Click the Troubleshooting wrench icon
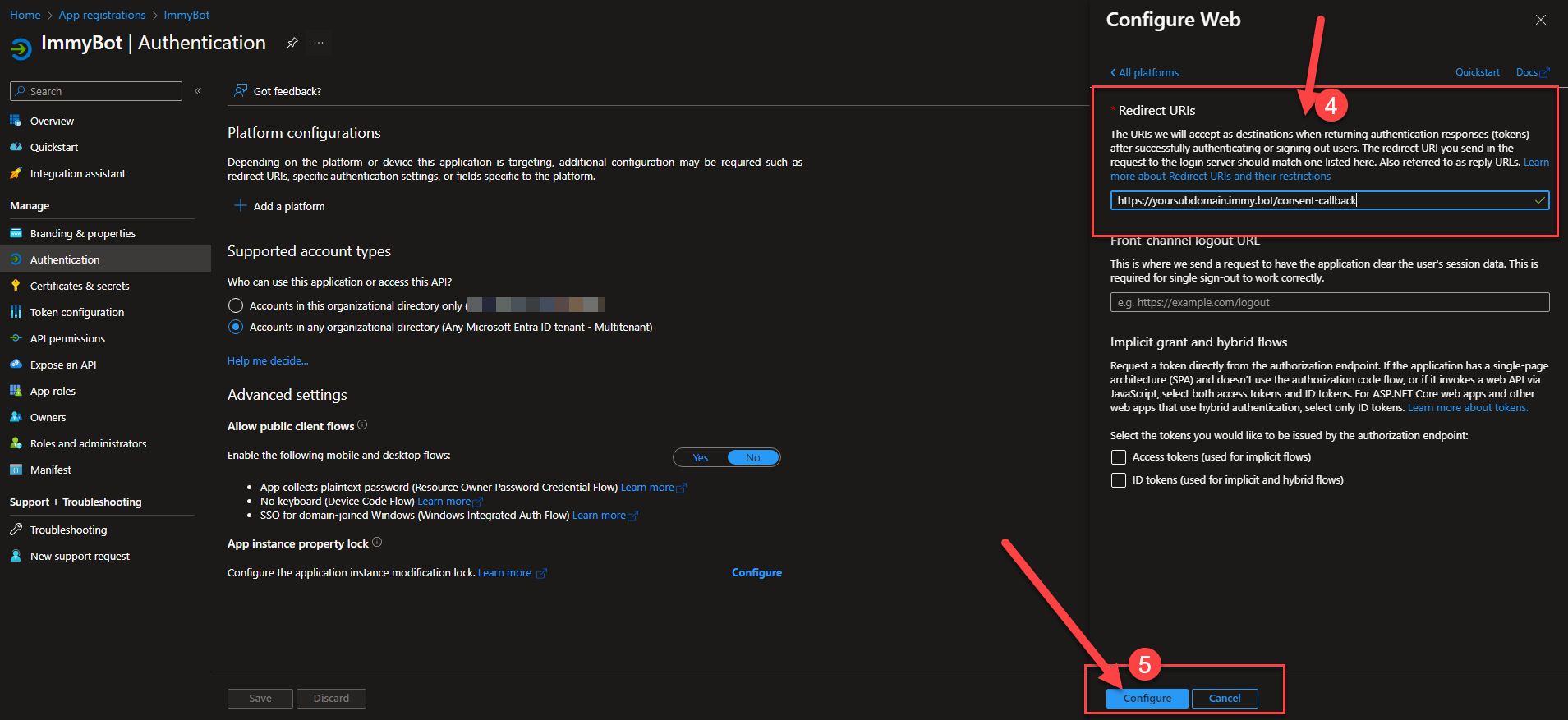Screen dimensions: 1568x720 click(x=16, y=530)
